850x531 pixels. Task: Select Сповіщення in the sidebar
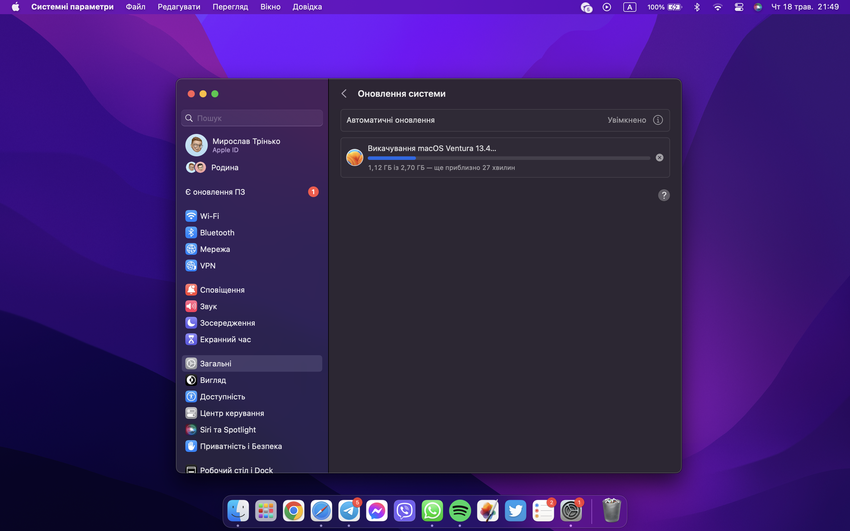coord(221,290)
